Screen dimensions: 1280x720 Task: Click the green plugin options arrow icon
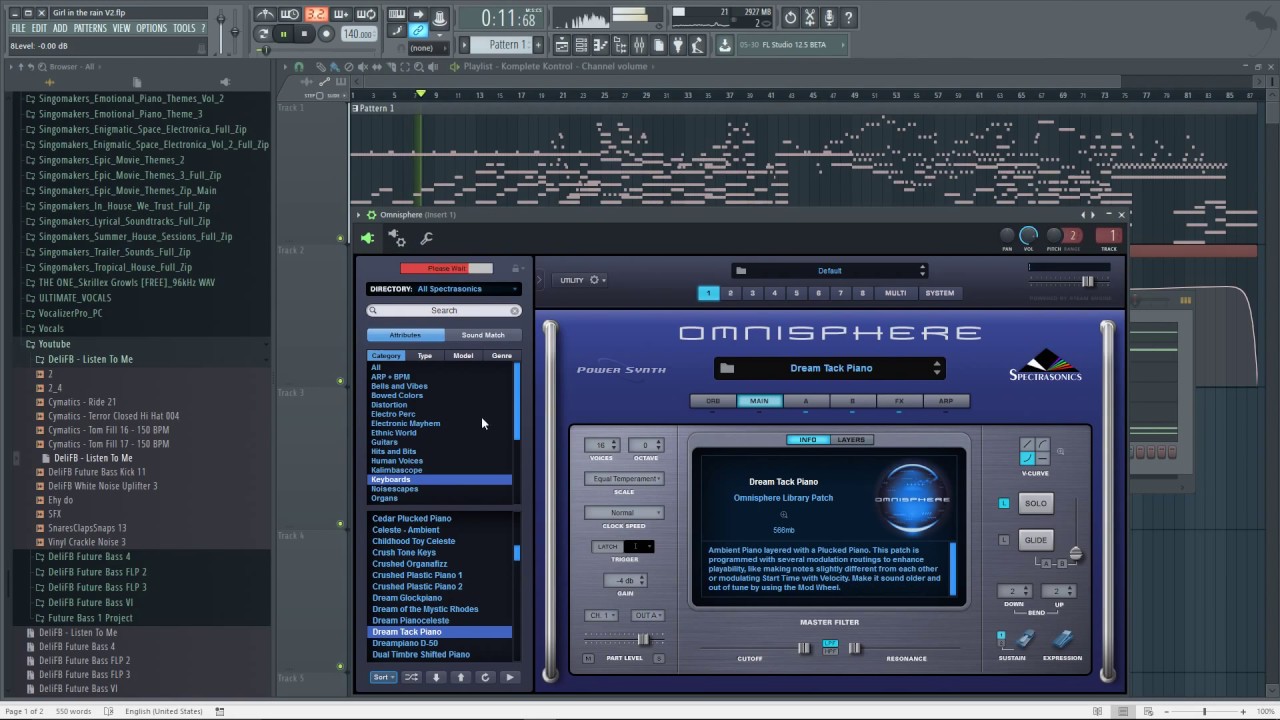pyautogui.click(x=367, y=238)
